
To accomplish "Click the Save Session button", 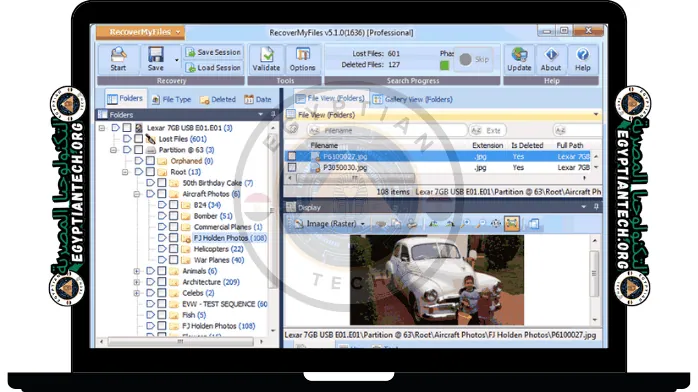I will coord(213,52).
